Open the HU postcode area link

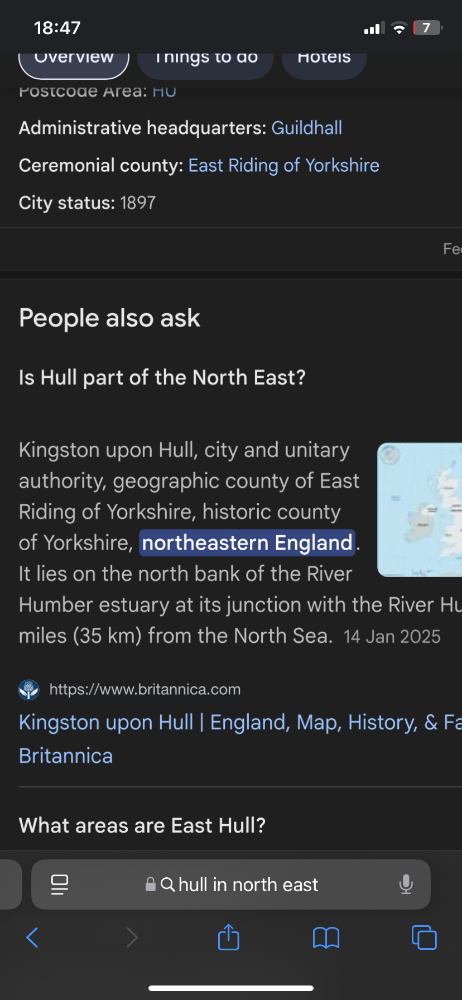(x=164, y=91)
